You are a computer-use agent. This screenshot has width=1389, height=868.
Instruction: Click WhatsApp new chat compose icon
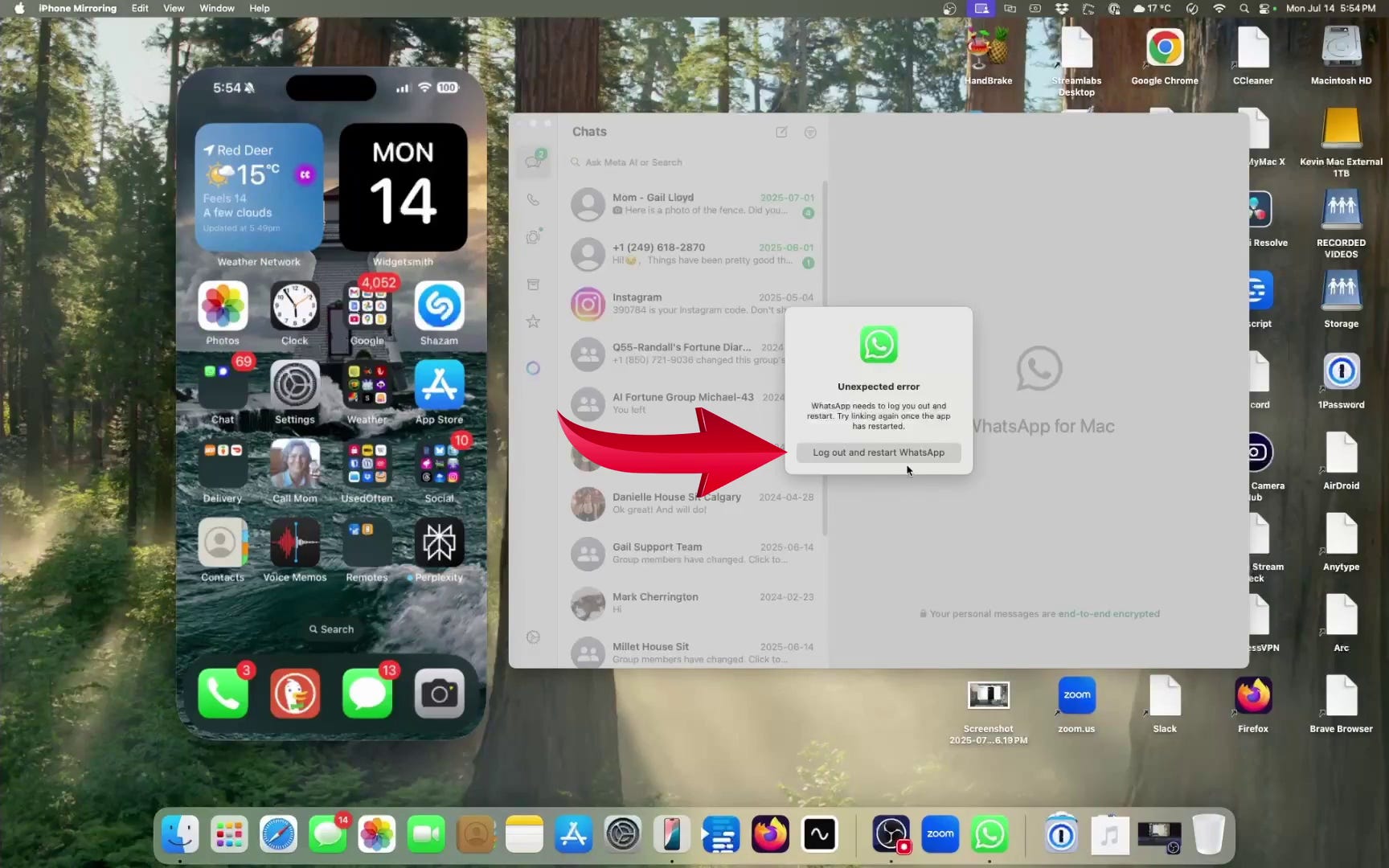coord(781,132)
